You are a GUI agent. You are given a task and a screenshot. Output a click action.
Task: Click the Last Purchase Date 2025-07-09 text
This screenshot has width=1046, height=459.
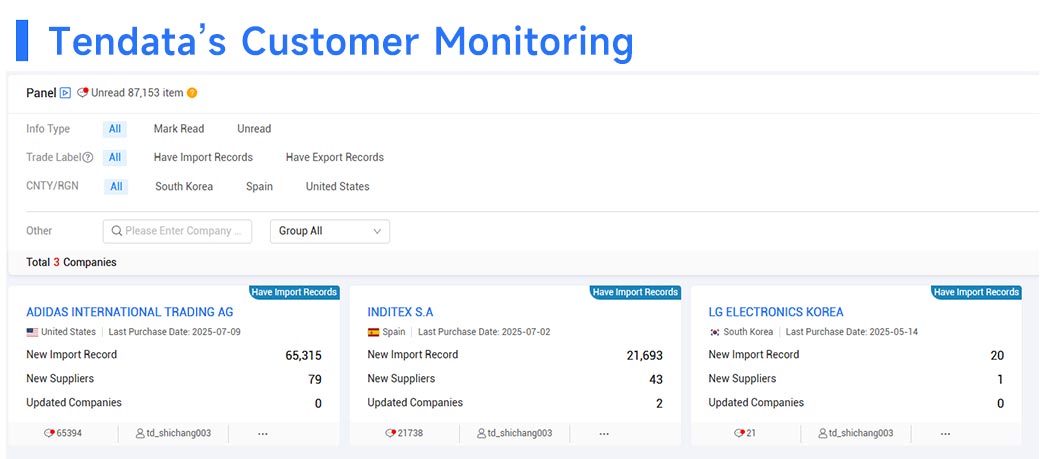click(175, 332)
